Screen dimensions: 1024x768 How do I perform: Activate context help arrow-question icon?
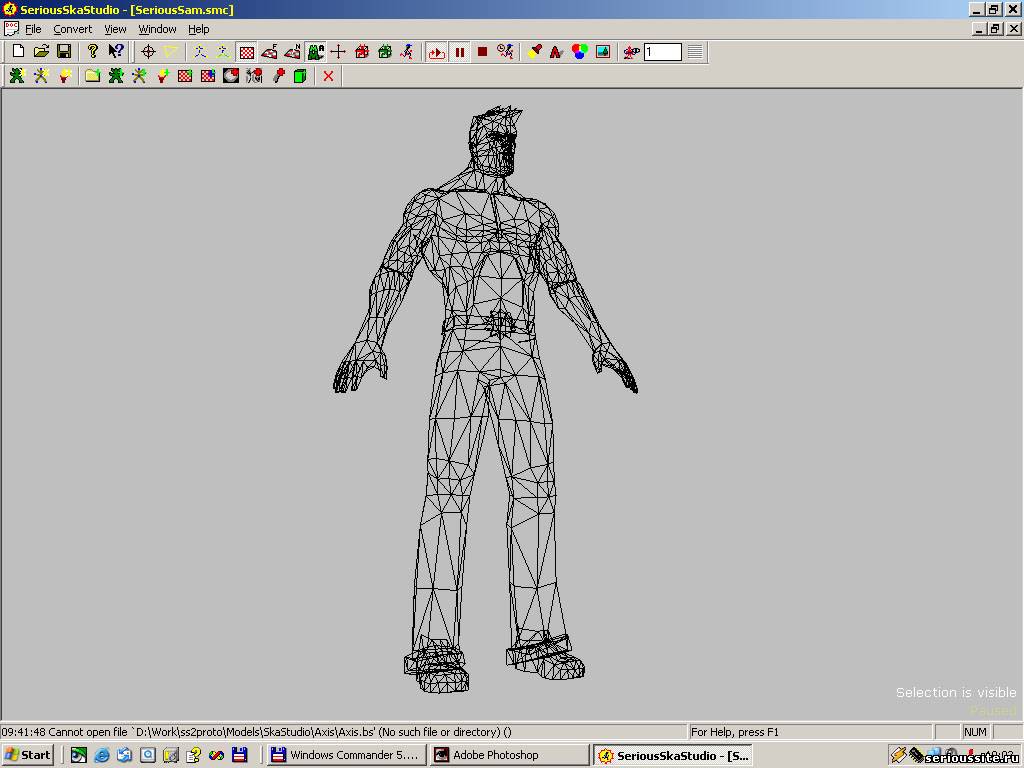tap(116, 52)
